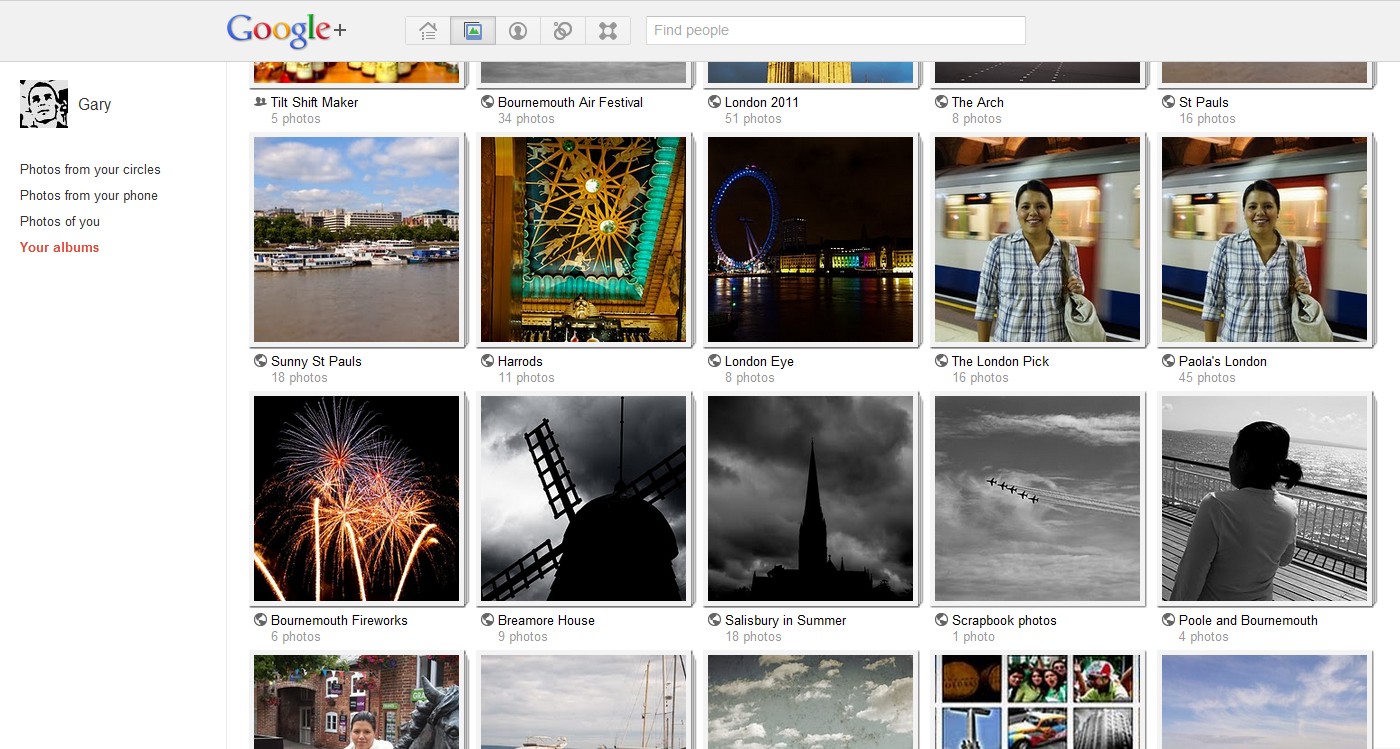
Task: Click the Google+ logo
Action: click(x=286, y=31)
